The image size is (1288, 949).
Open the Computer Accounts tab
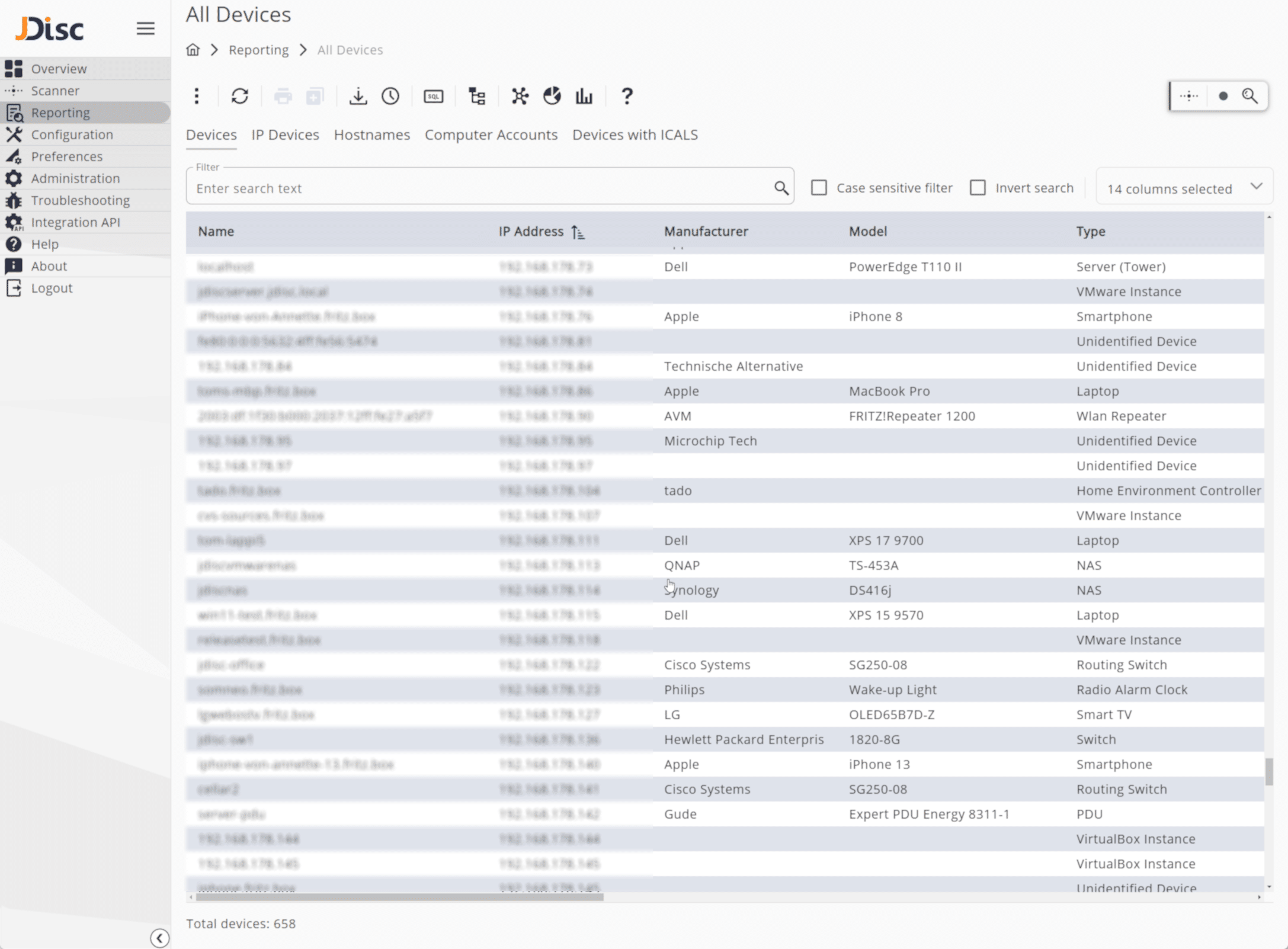[x=491, y=135]
